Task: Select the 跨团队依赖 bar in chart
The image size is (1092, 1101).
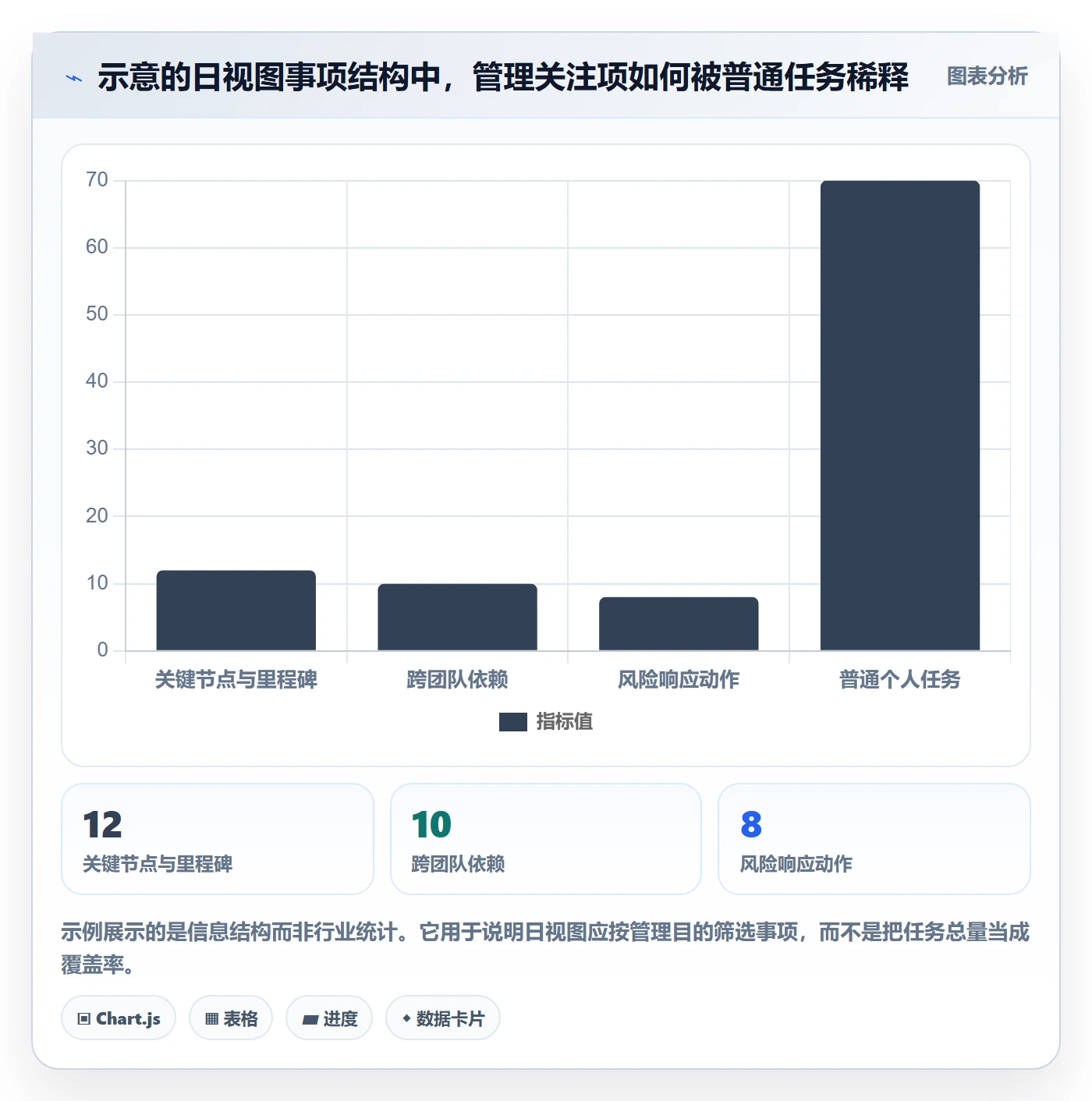Action: tap(457, 617)
